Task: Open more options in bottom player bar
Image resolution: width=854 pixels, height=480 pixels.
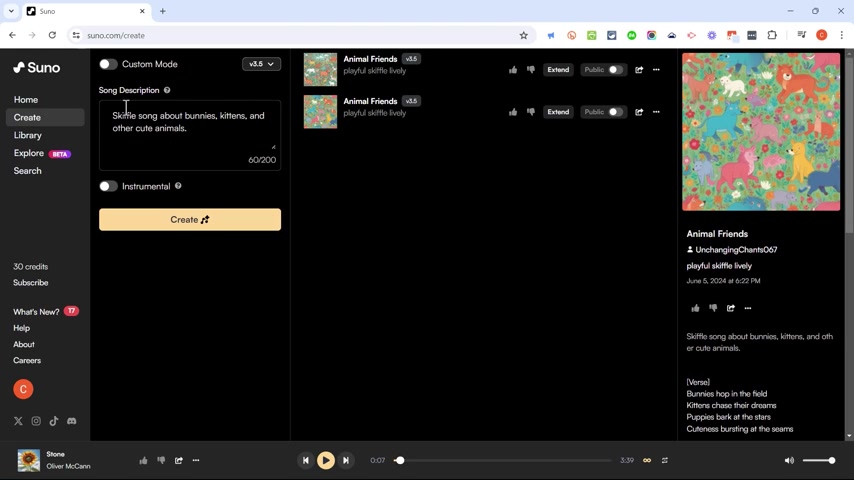Action: coord(196,460)
